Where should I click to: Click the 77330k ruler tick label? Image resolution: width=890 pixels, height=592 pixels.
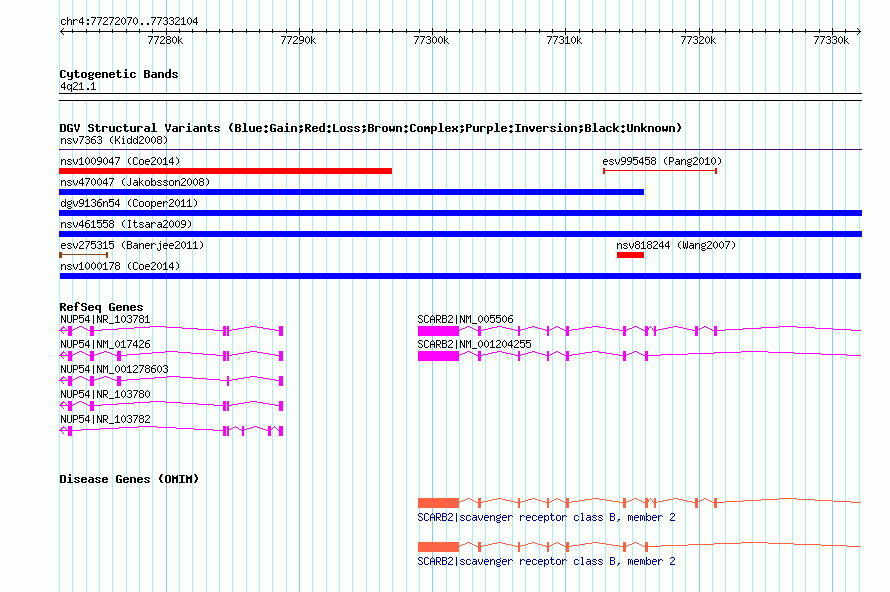(x=831, y=40)
